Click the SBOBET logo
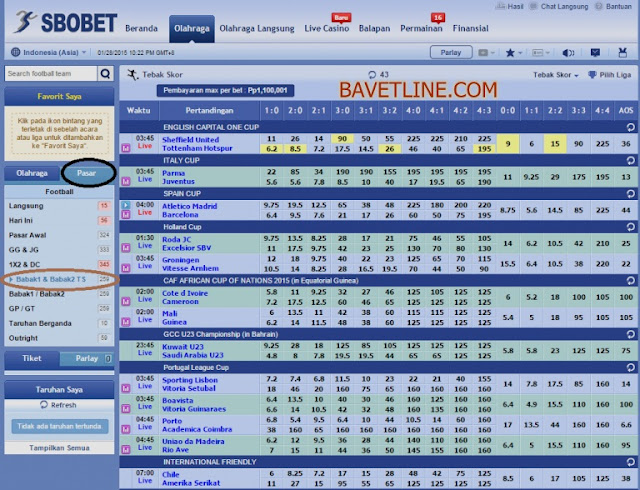The image size is (640, 490). point(66,22)
